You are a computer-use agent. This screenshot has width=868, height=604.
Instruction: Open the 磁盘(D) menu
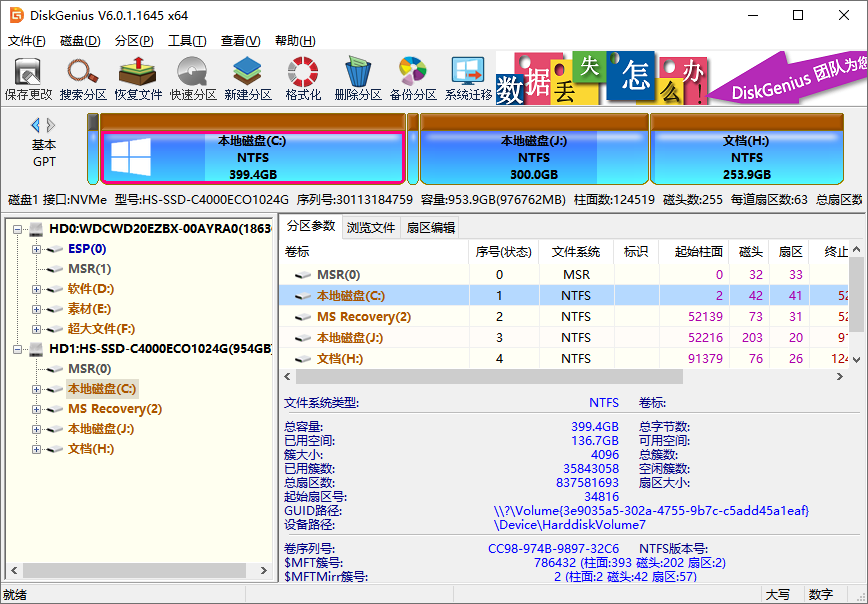point(80,41)
